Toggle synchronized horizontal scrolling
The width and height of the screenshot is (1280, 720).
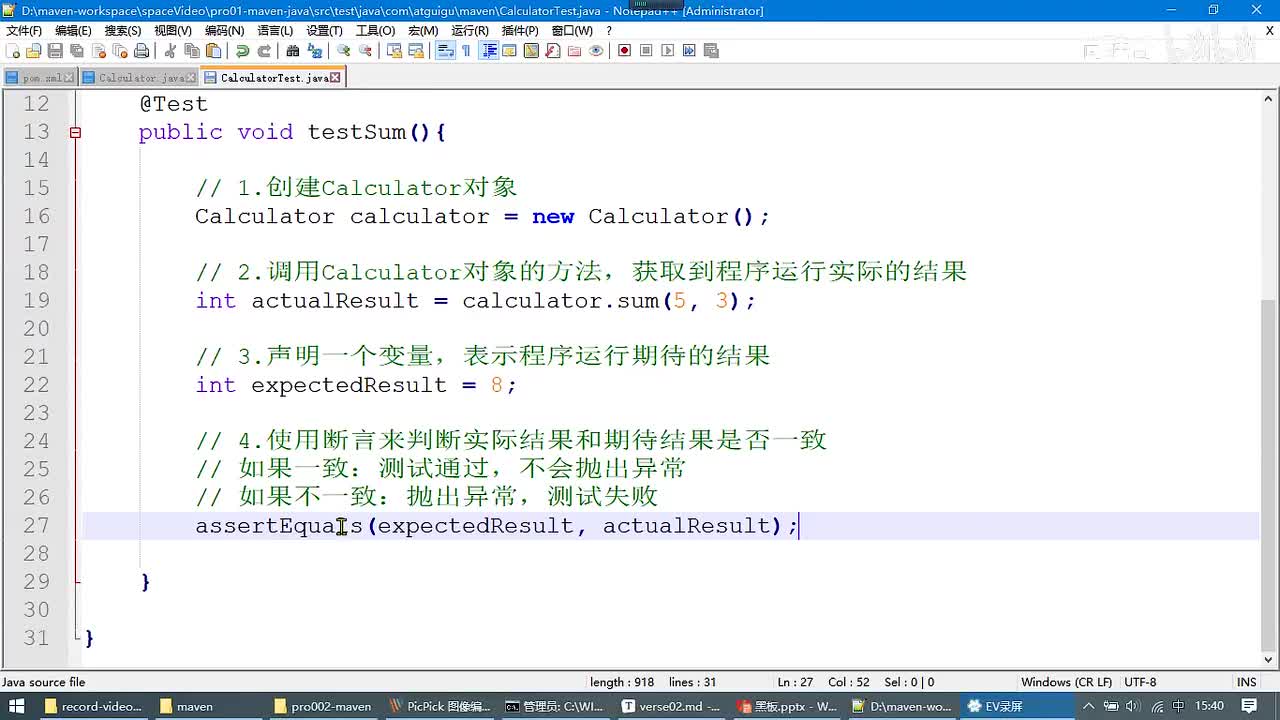point(416,51)
